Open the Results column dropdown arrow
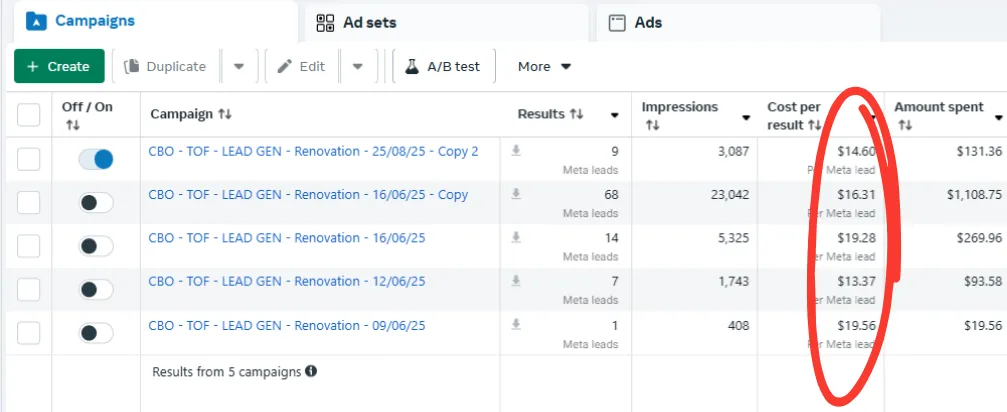Viewport: 1007px width, 412px height. coord(614,115)
